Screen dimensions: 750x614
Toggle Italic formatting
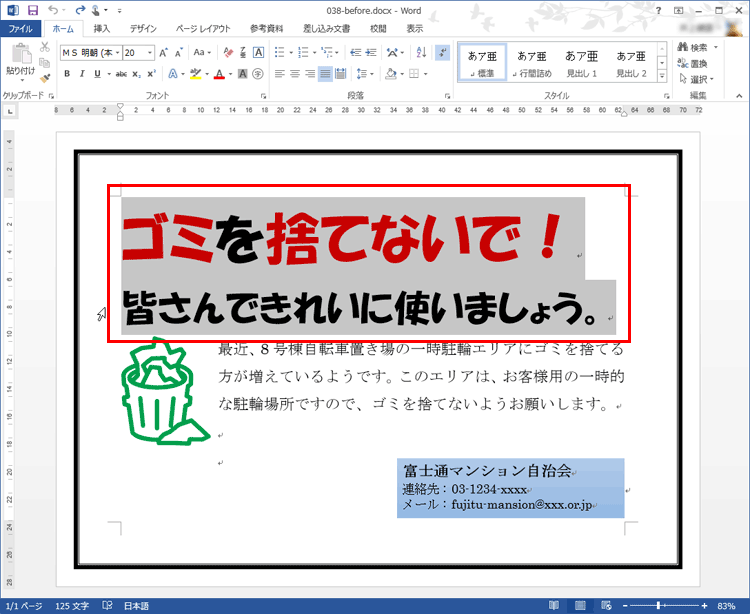(x=82, y=74)
